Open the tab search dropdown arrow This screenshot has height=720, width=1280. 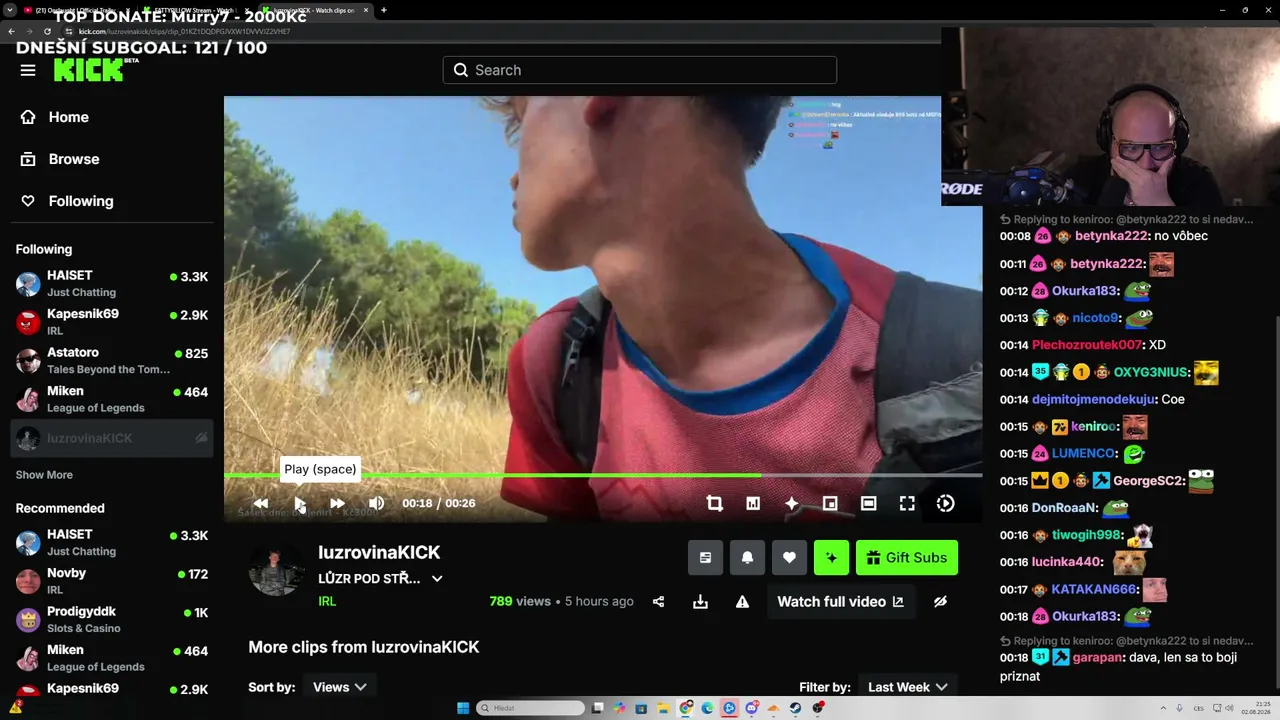pos(8,10)
